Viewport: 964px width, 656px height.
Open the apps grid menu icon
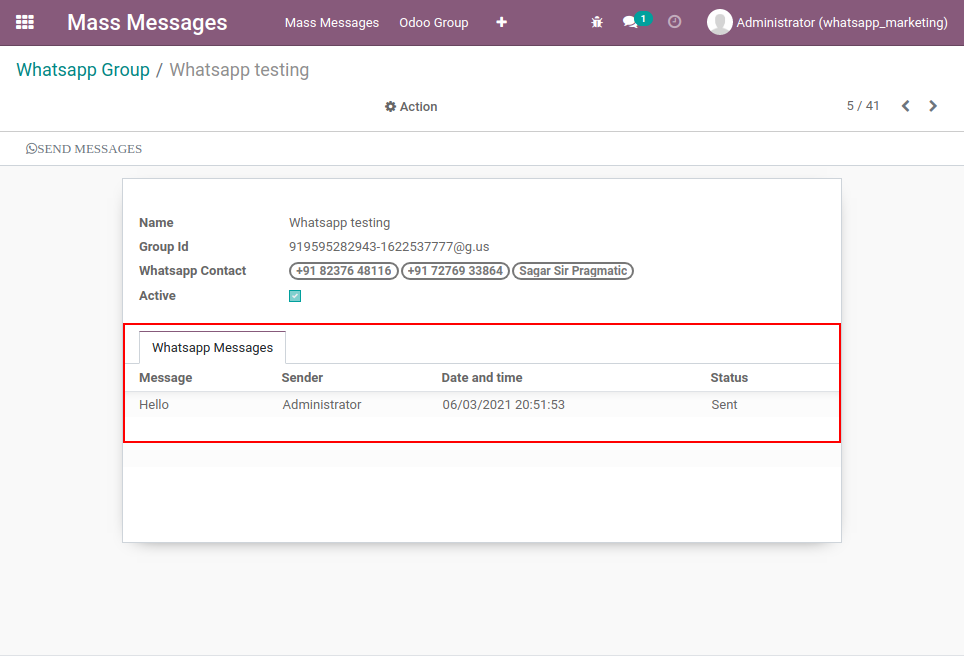(25, 22)
